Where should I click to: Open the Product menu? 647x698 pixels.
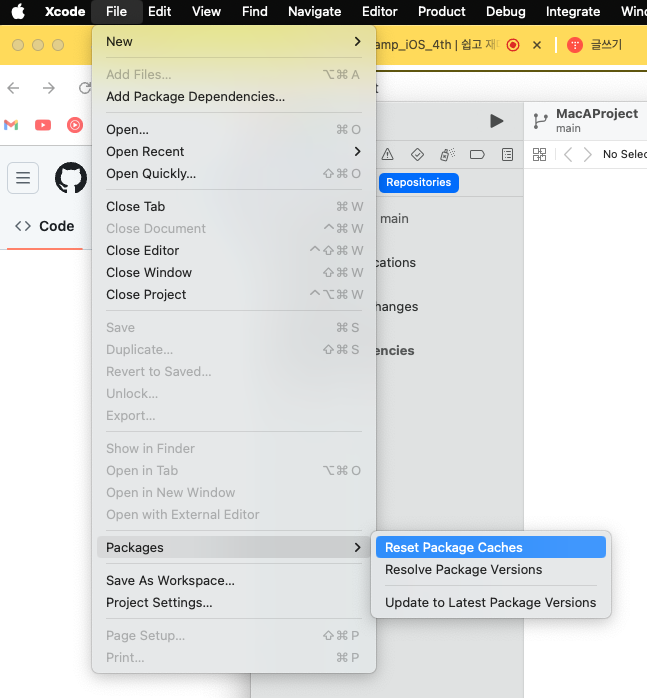[x=441, y=12]
